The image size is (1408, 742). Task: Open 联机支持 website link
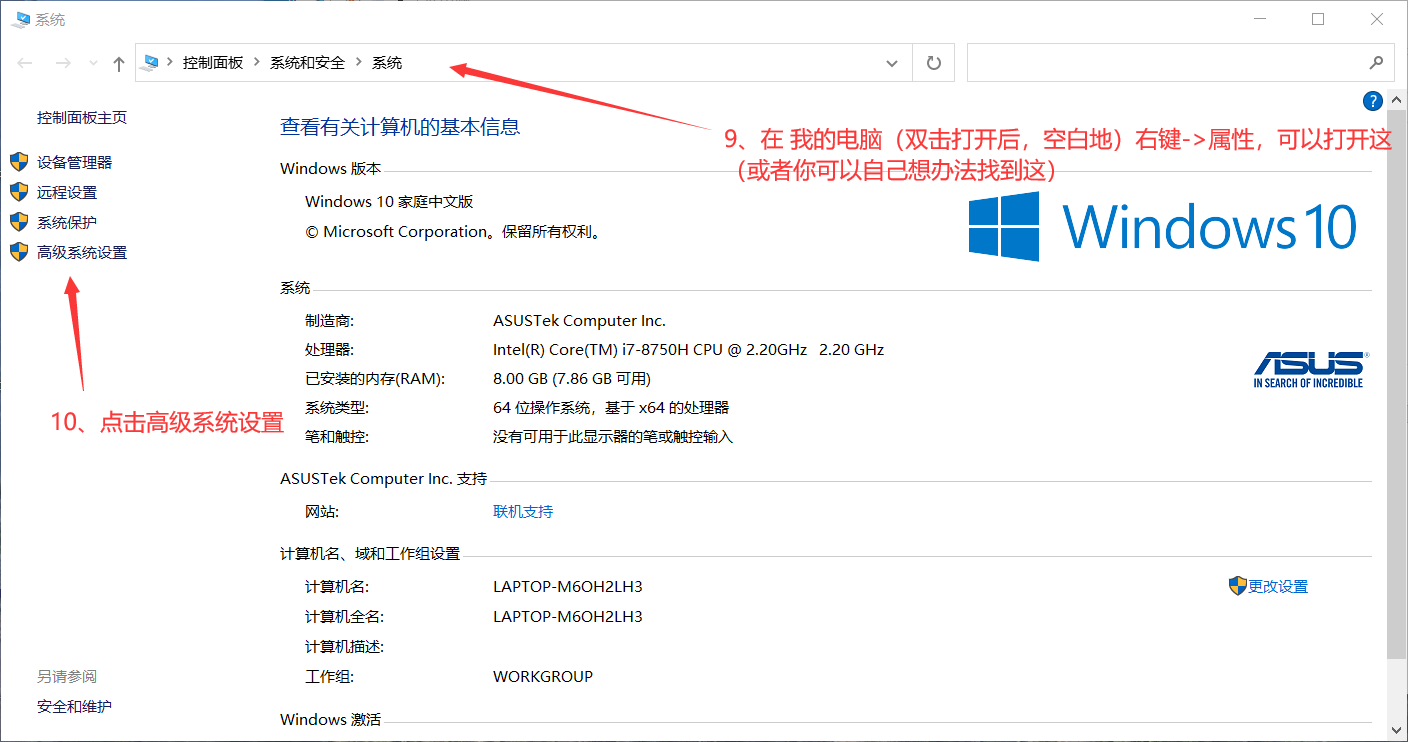(x=523, y=511)
